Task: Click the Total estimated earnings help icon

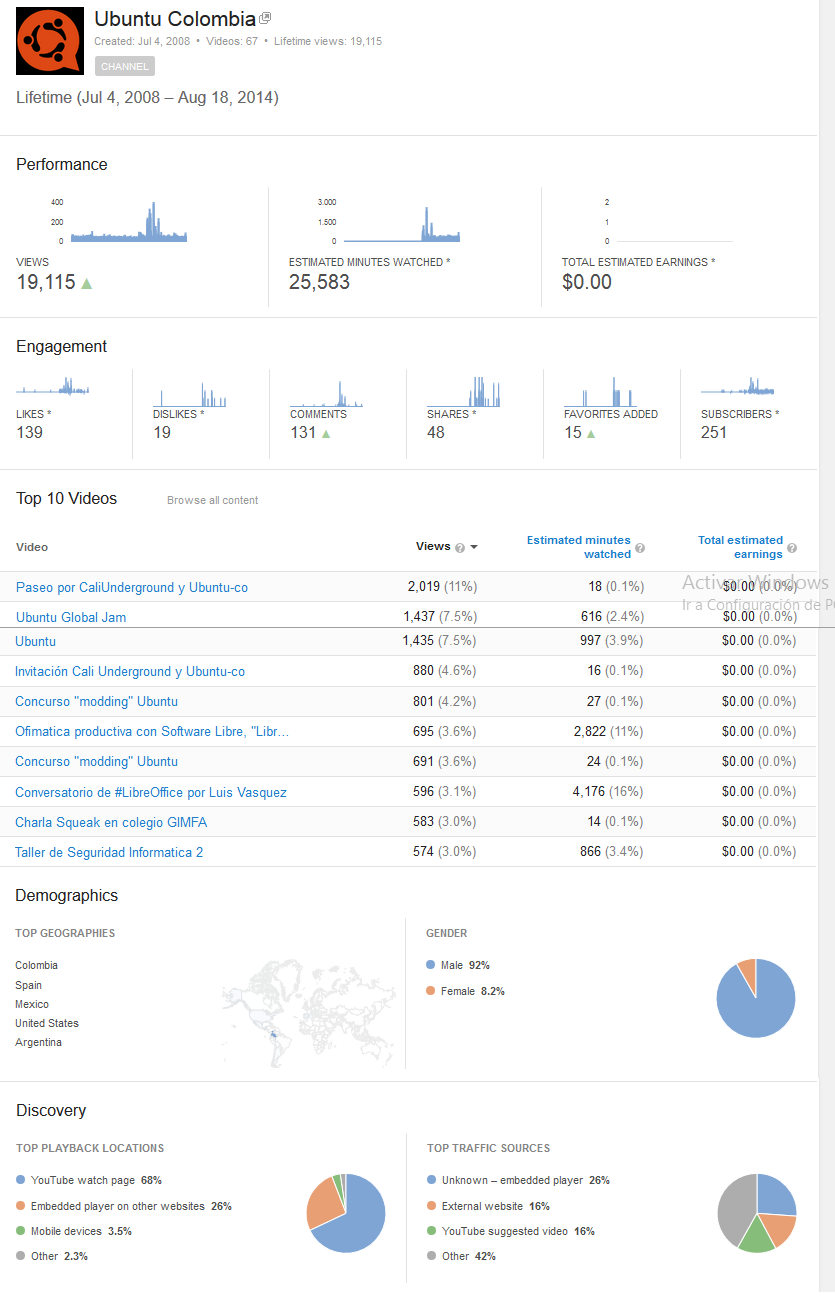Action: [792, 548]
